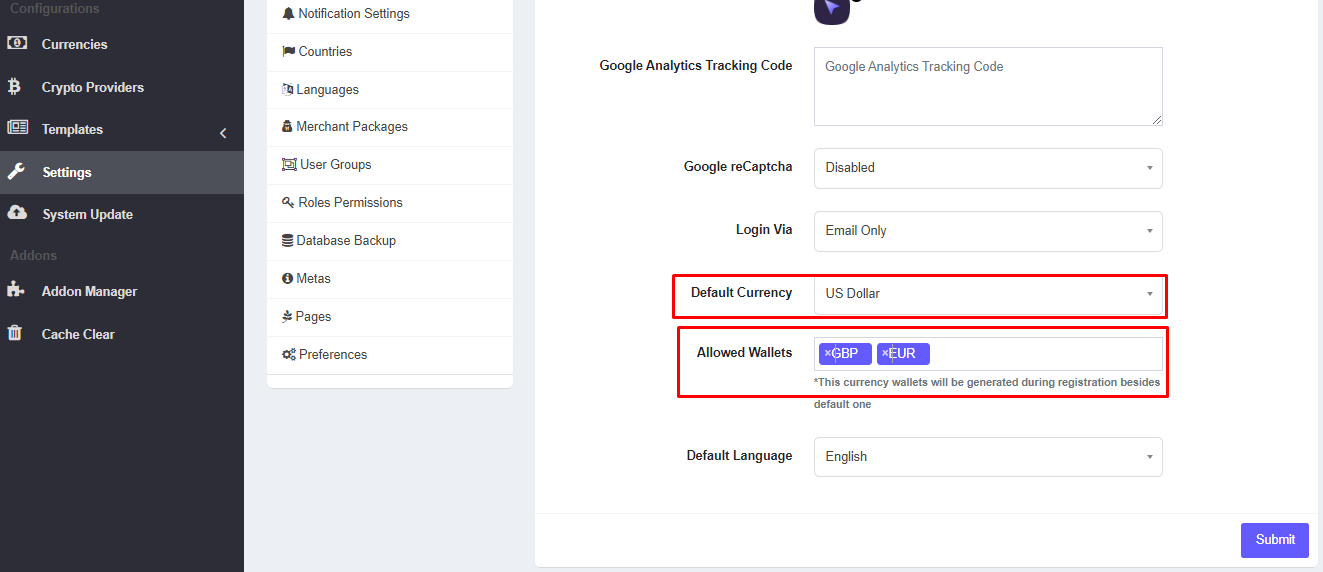Click the Submit button
This screenshot has width=1323, height=572.
[x=1274, y=540]
